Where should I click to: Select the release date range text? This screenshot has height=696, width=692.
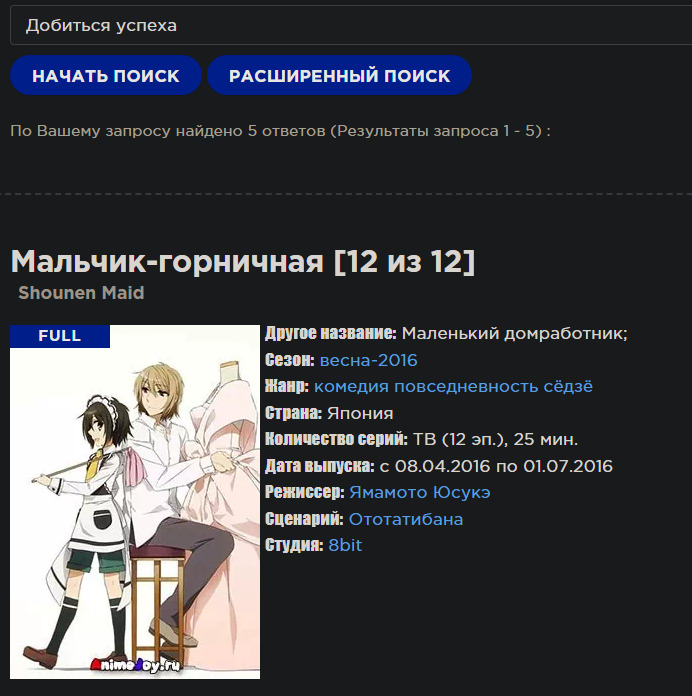(x=496, y=466)
